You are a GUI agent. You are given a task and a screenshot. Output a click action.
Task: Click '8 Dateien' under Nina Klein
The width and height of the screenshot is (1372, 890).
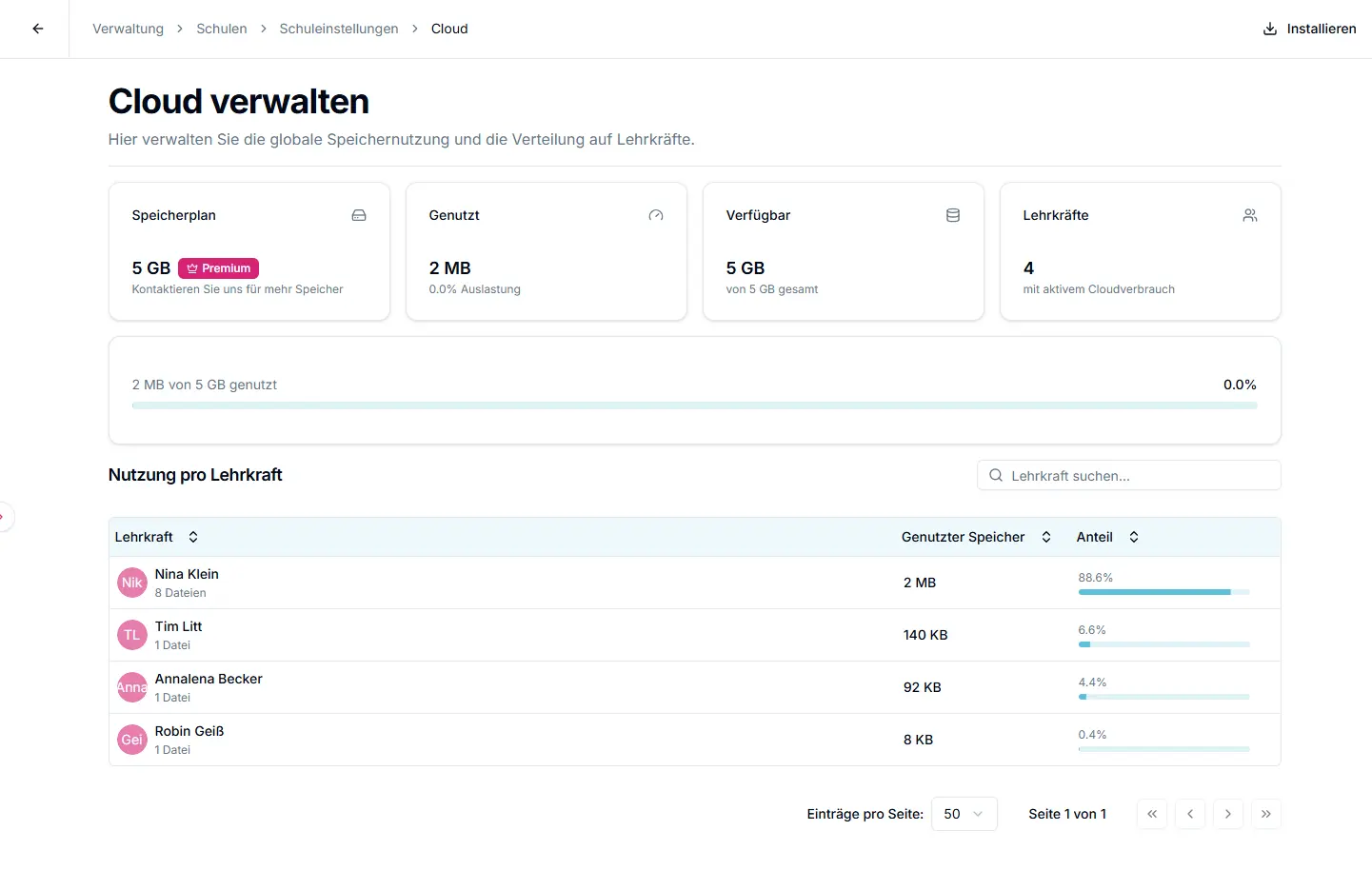click(181, 593)
